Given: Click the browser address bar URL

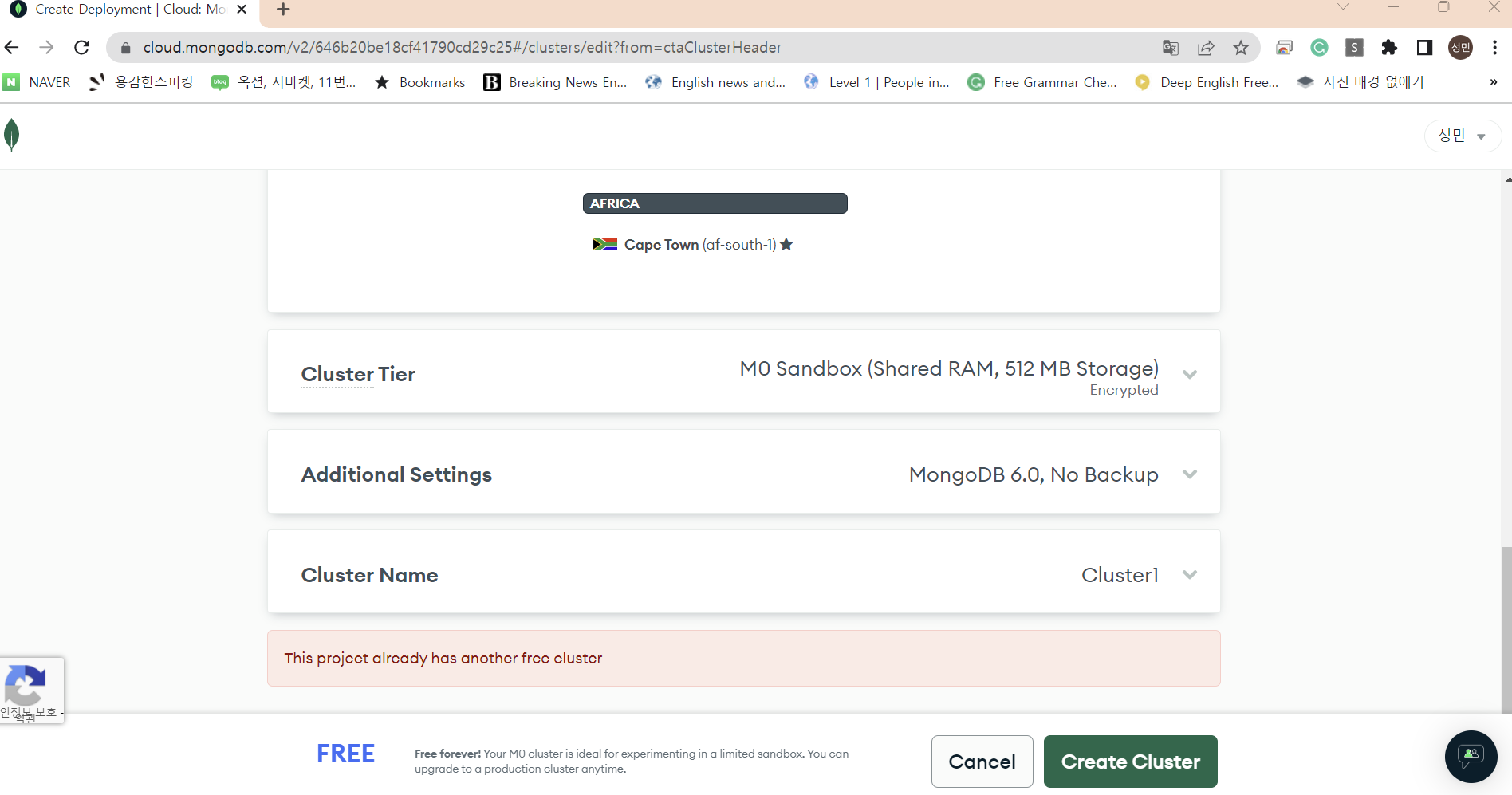Looking at the screenshot, I should point(463,48).
